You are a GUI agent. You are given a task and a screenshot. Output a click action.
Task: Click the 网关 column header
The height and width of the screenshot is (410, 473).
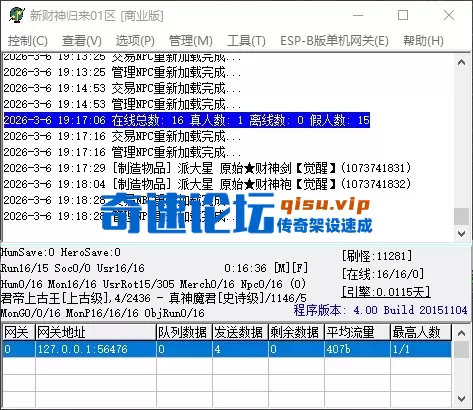19,332
